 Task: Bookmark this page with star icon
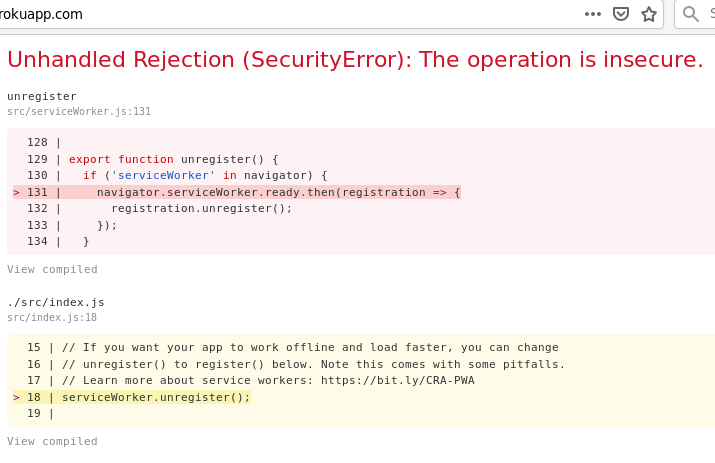tap(649, 14)
